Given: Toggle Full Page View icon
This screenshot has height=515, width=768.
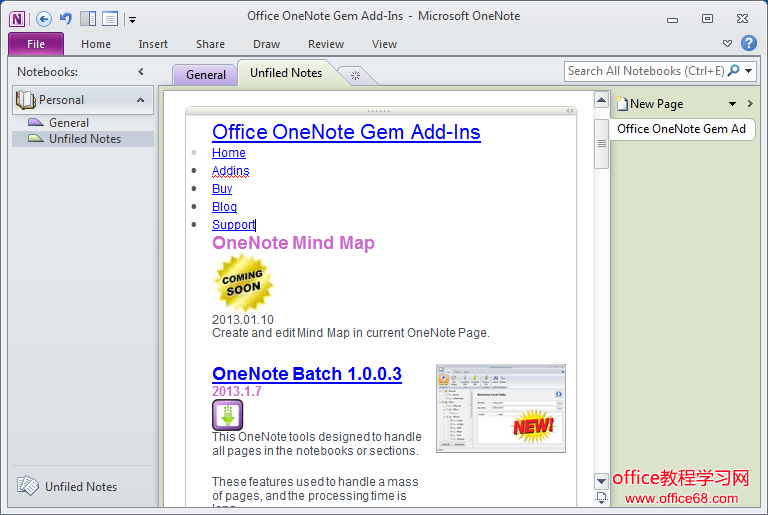Looking at the screenshot, I should tap(110, 19).
